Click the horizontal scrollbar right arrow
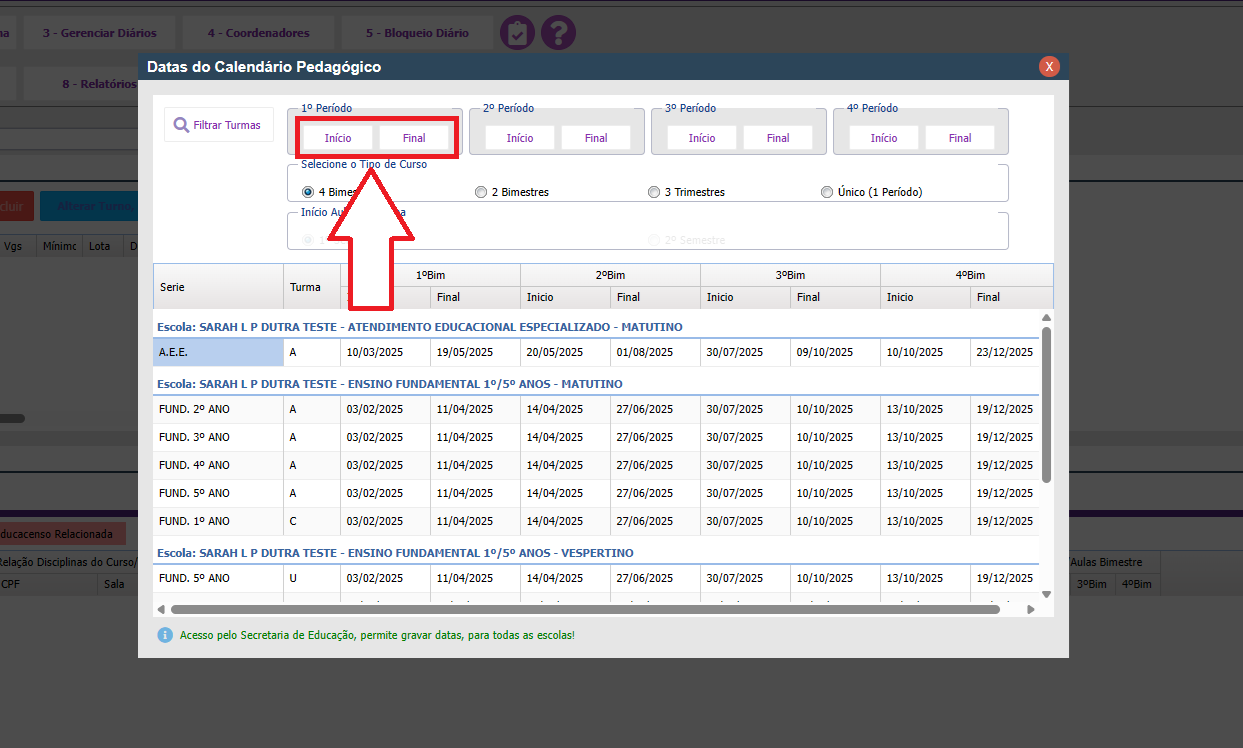 (x=1031, y=609)
